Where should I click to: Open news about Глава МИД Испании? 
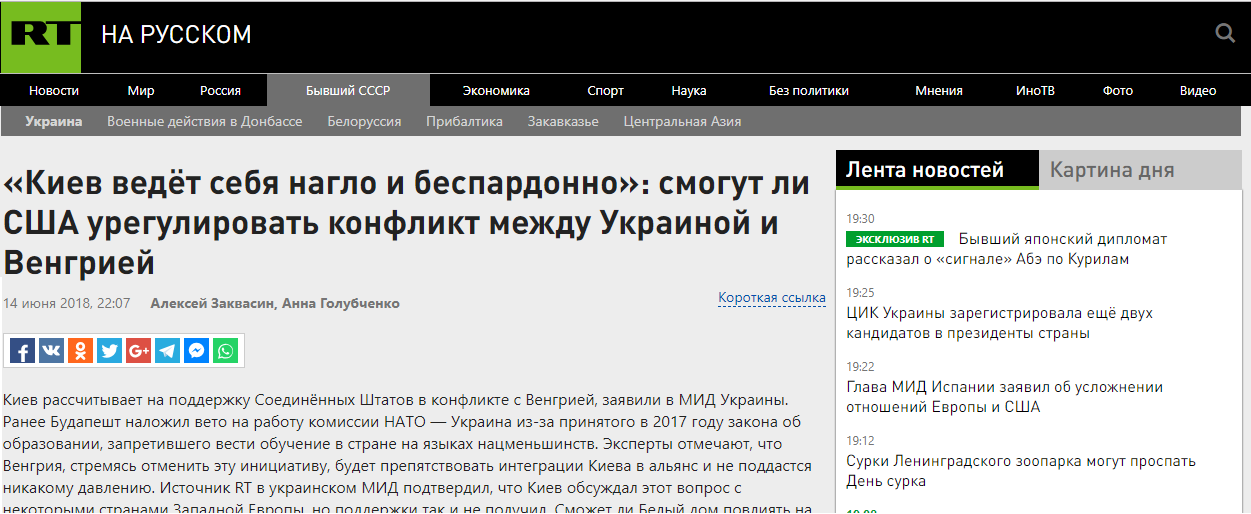click(1005, 397)
